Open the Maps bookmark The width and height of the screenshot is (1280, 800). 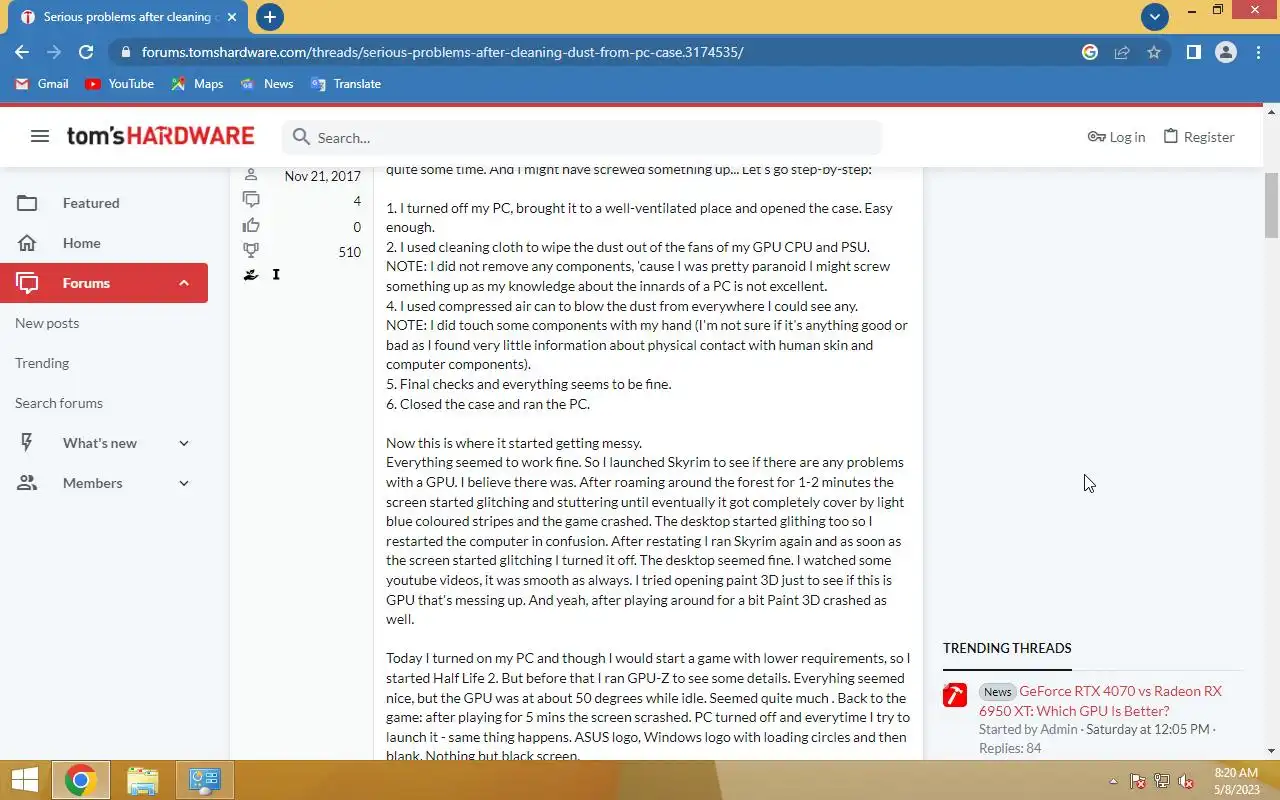point(197,84)
